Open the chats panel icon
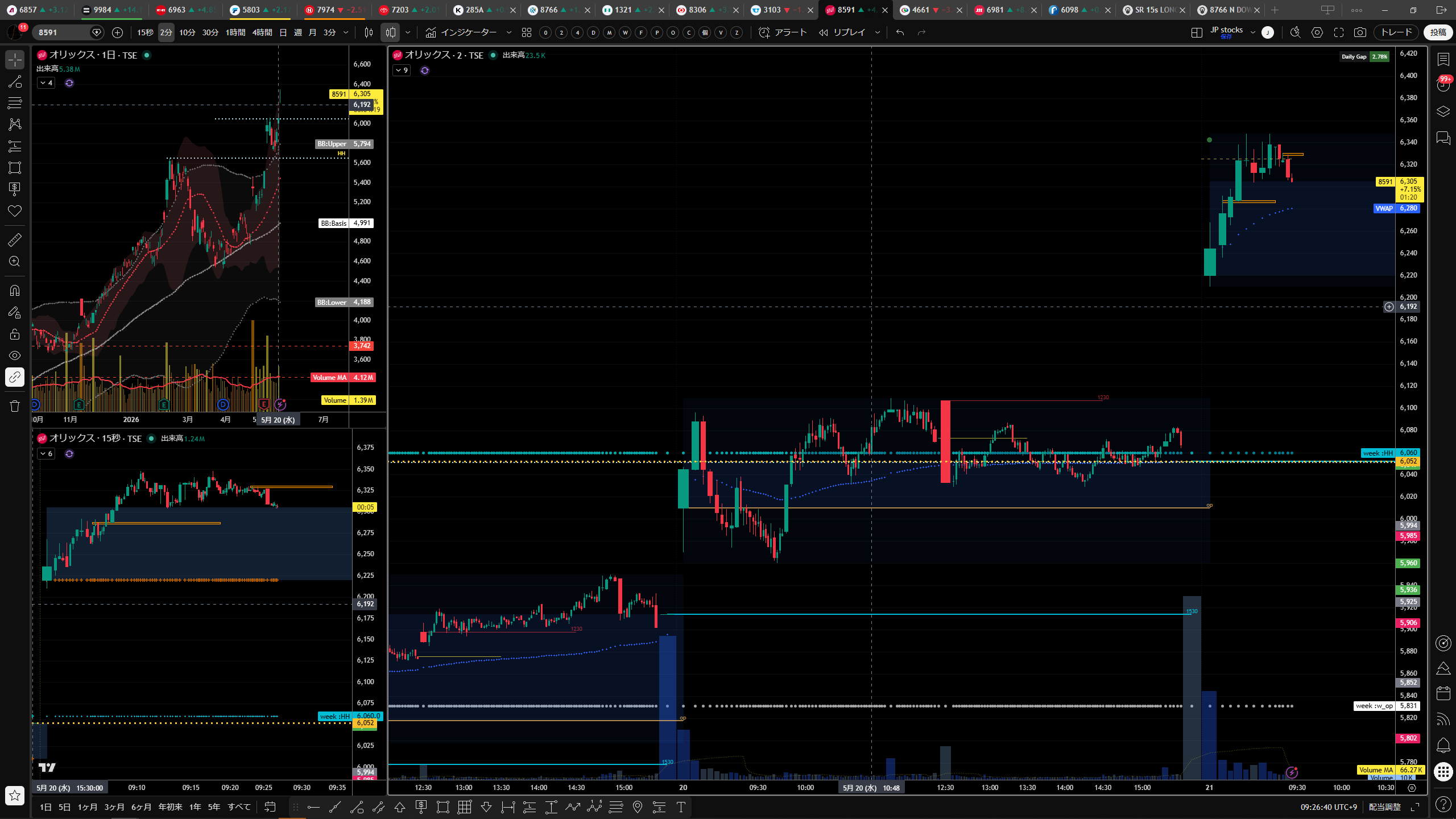Image resolution: width=1456 pixels, height=819 pixels. pos(1443,138)
